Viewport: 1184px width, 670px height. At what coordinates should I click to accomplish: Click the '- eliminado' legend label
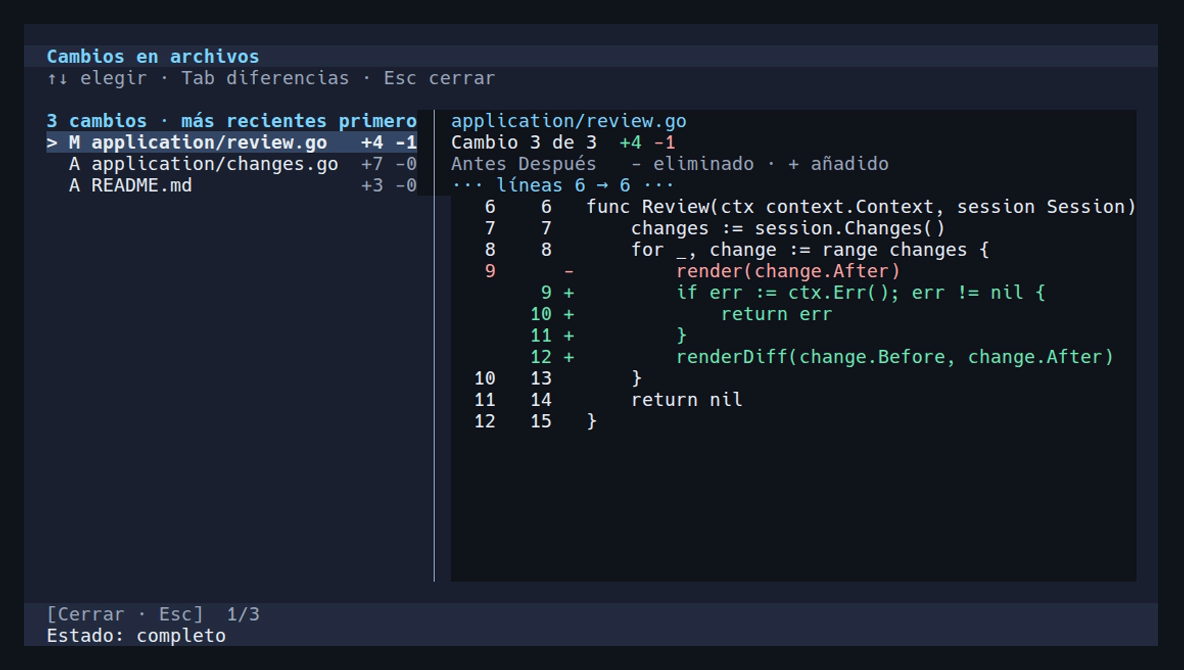pyautogui.click(x=692, y=164)
